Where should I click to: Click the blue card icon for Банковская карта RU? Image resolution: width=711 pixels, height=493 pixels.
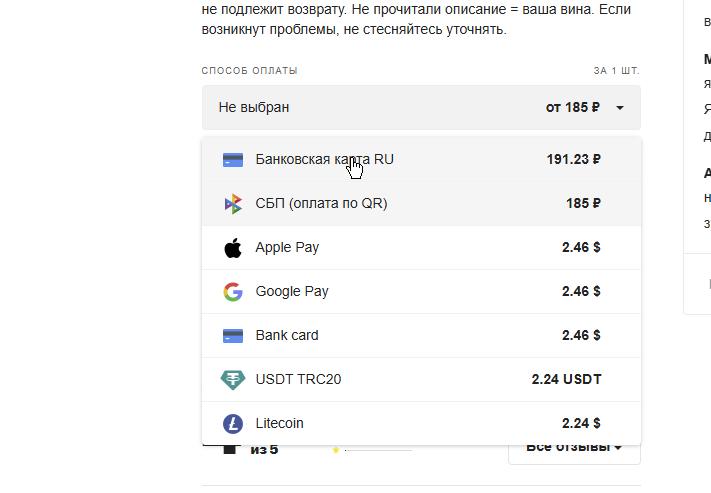233,160
